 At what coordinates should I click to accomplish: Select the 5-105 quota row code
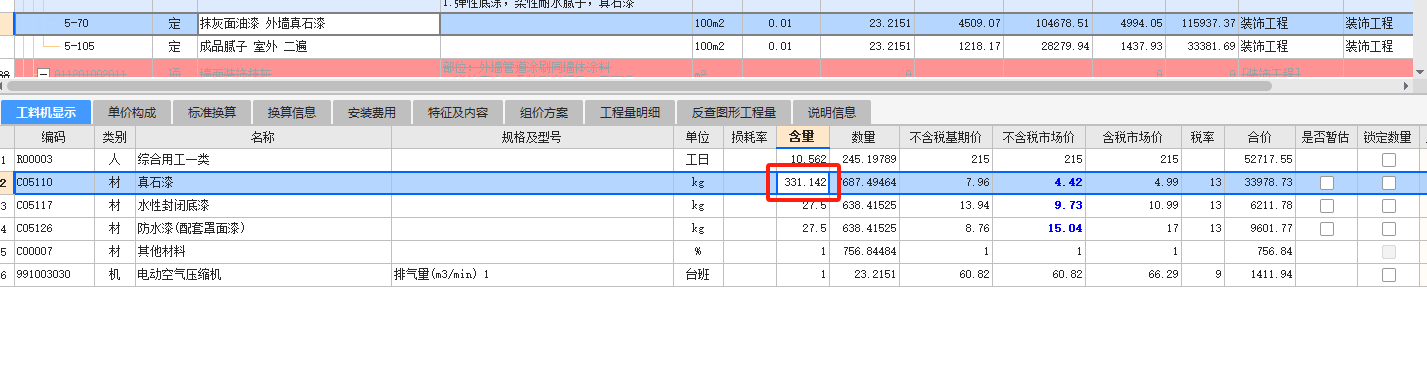click(80, 46)
